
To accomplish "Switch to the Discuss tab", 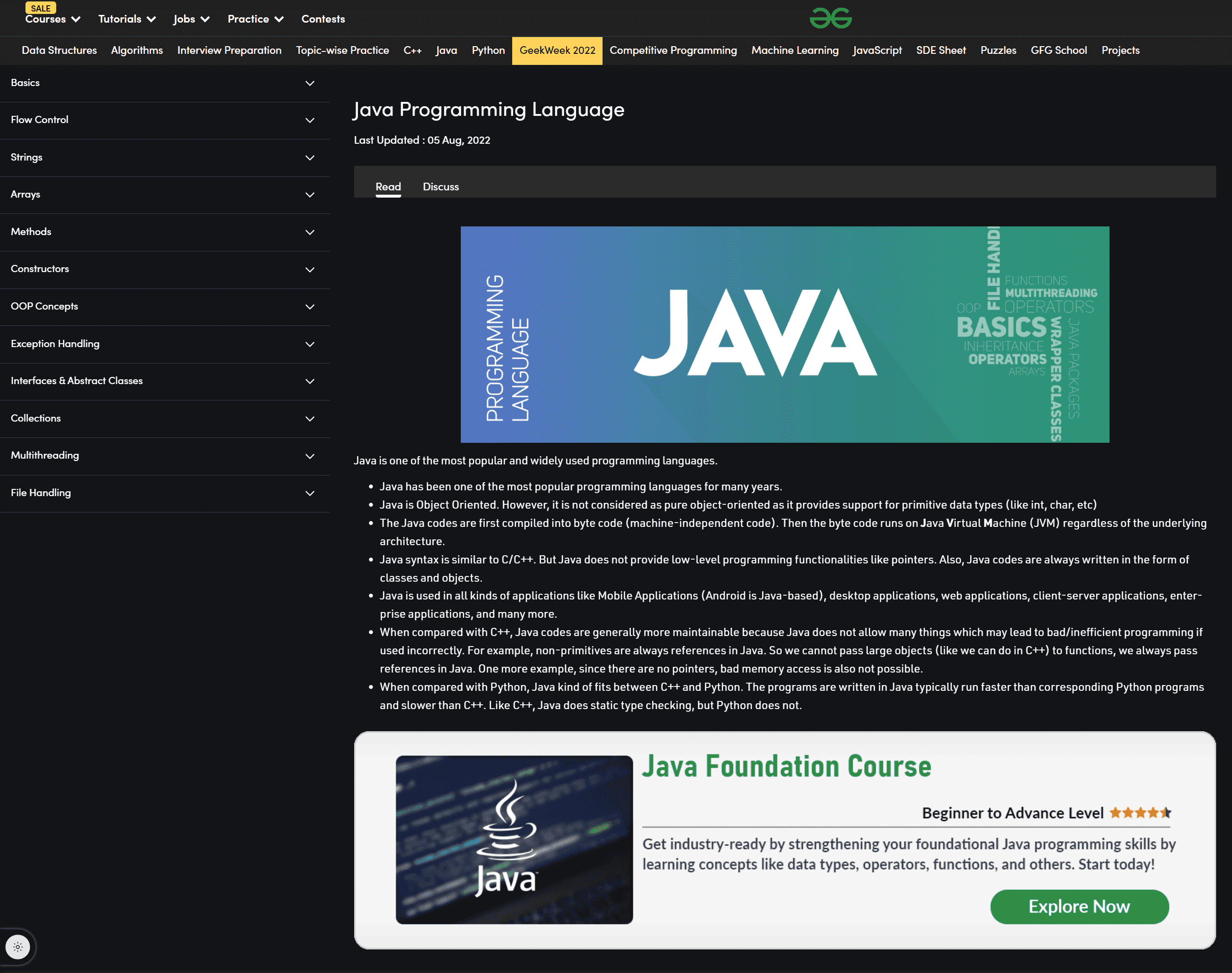I will point(441,186).
